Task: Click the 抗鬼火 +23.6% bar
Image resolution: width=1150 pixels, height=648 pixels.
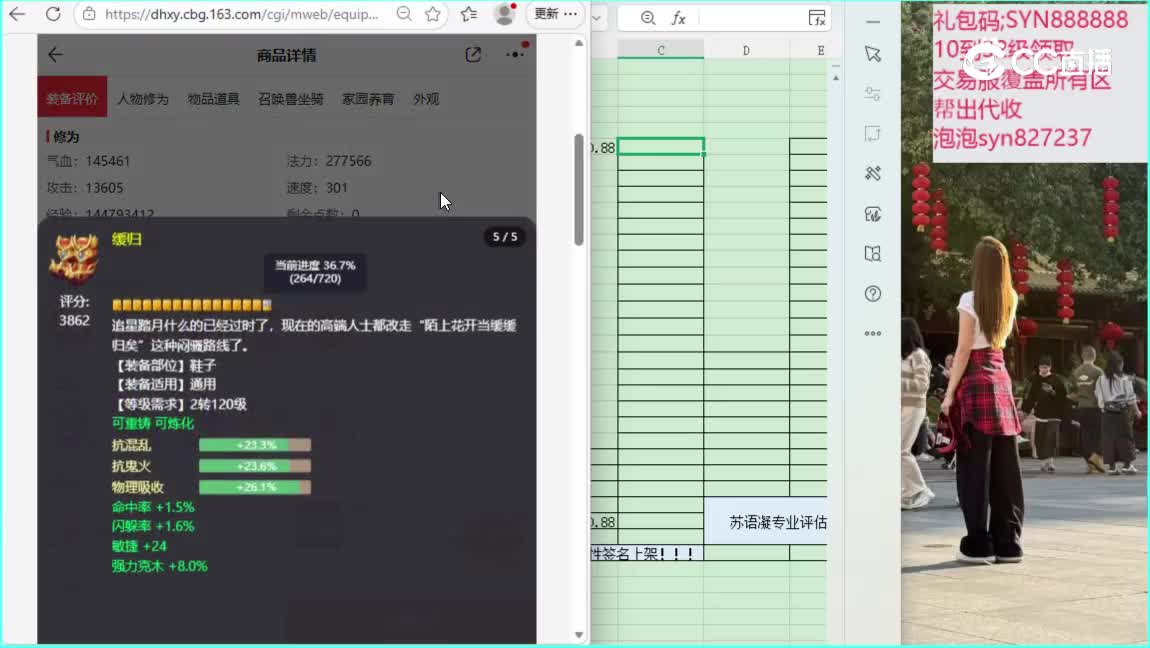Action: point(254,466)
